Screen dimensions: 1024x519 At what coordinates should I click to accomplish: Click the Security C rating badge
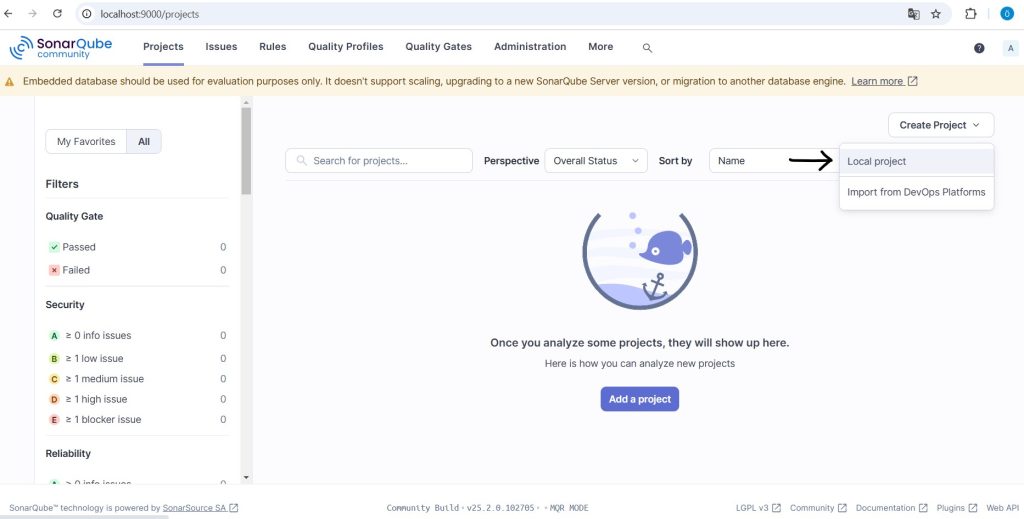(x=55, y=379)
